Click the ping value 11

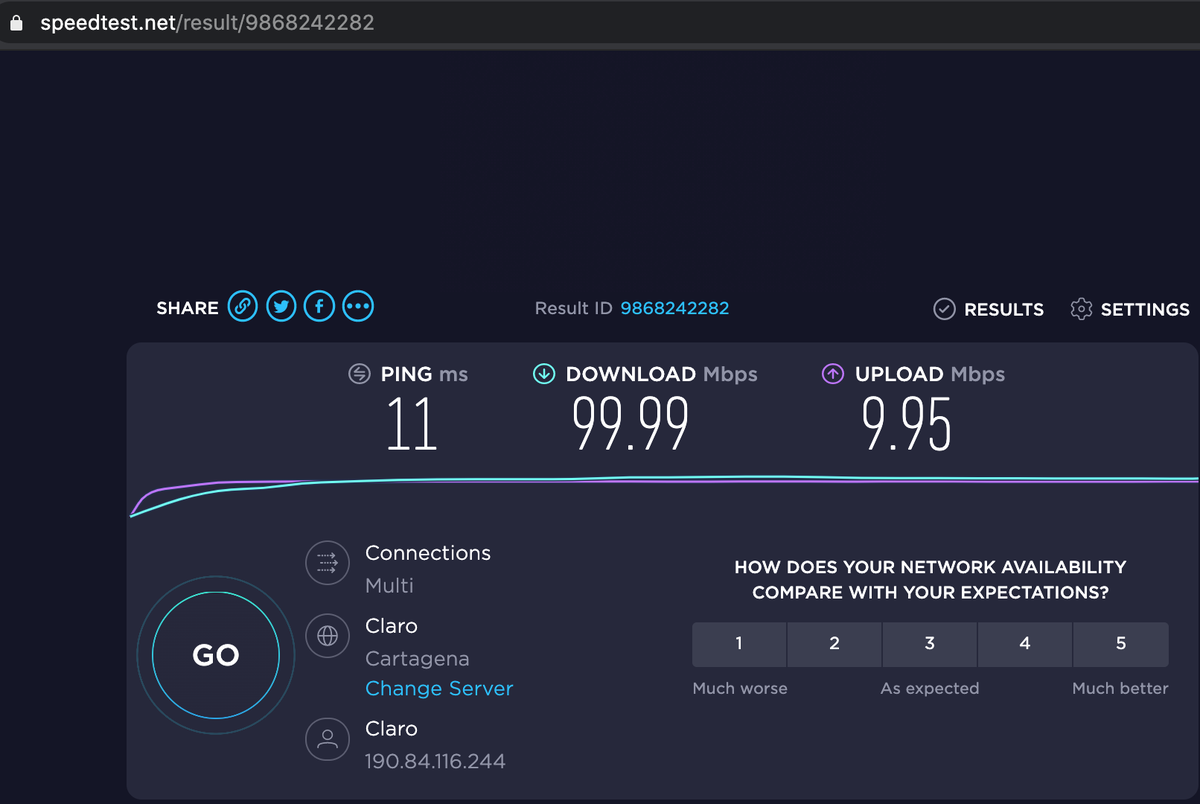412,423
